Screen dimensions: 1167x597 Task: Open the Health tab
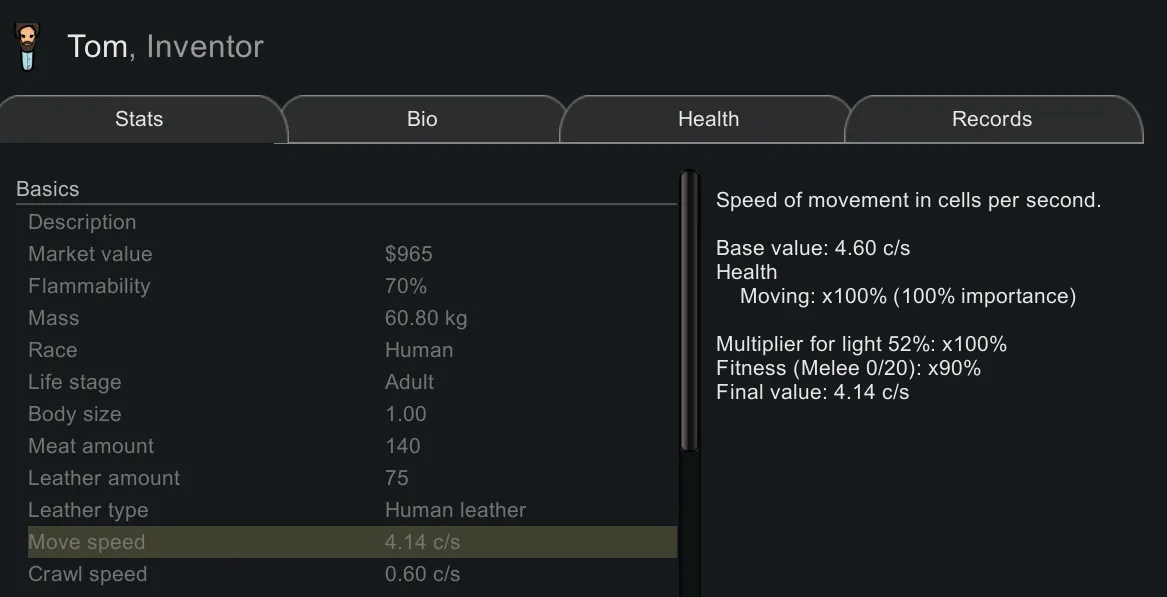coord(708,119)
